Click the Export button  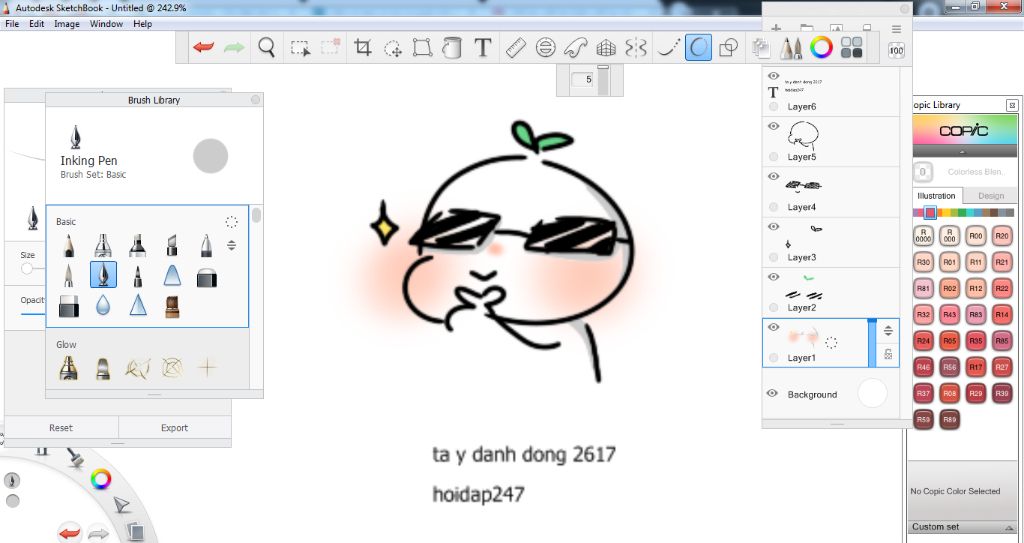174,427
